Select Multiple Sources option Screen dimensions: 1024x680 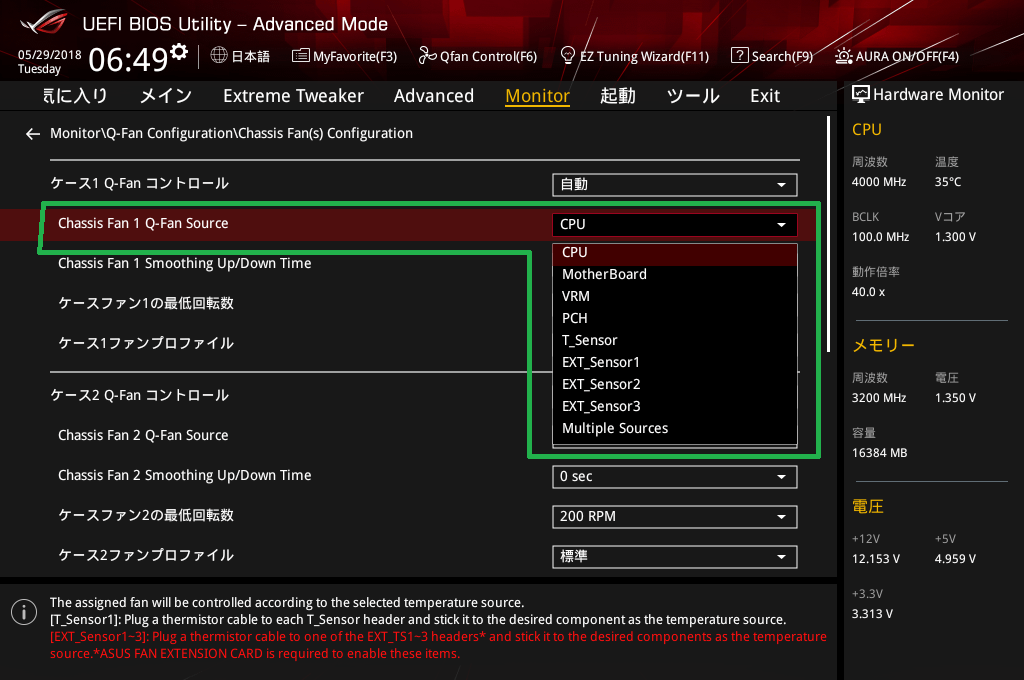coord(675,429)
